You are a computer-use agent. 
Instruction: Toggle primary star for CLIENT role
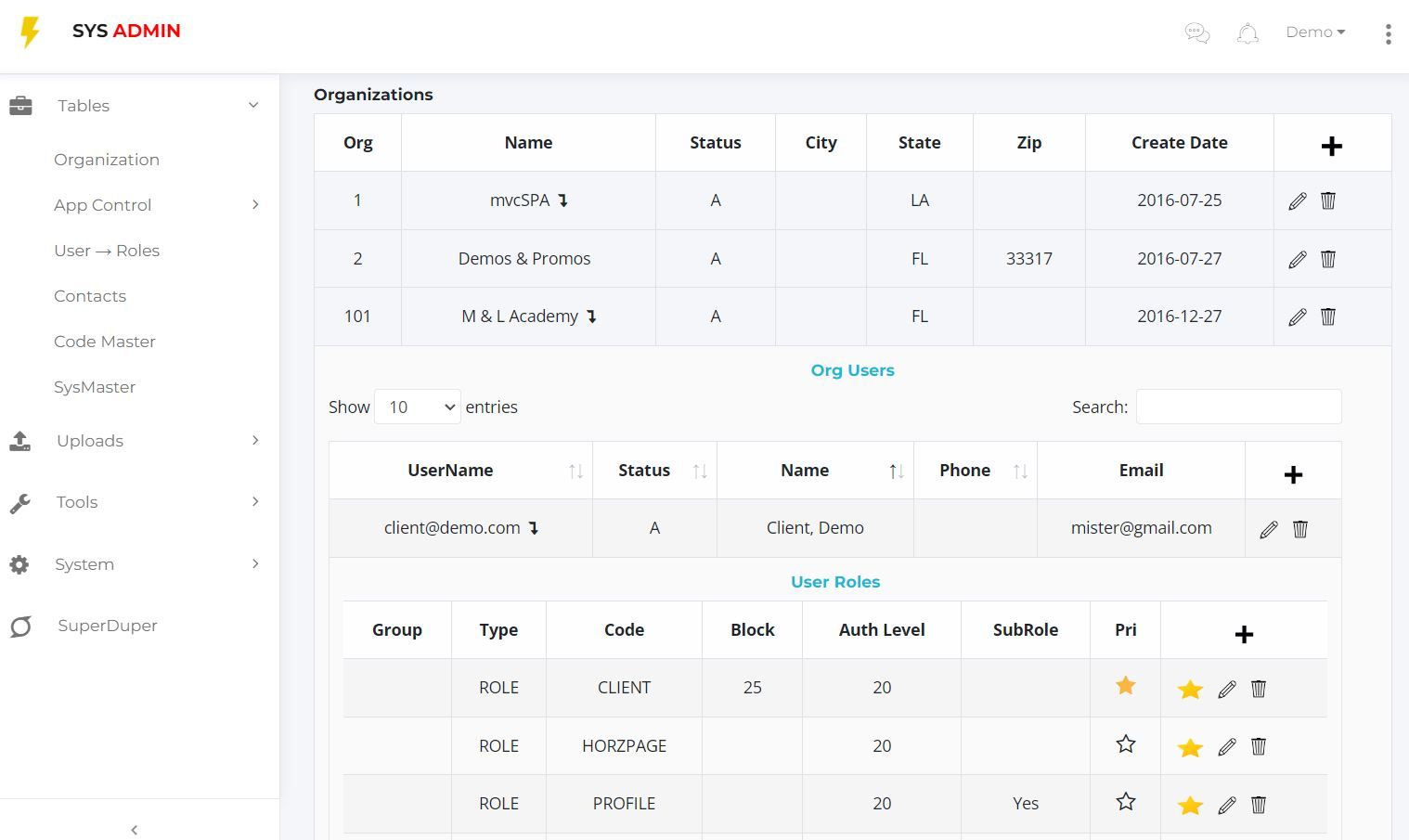(1126, 686)
